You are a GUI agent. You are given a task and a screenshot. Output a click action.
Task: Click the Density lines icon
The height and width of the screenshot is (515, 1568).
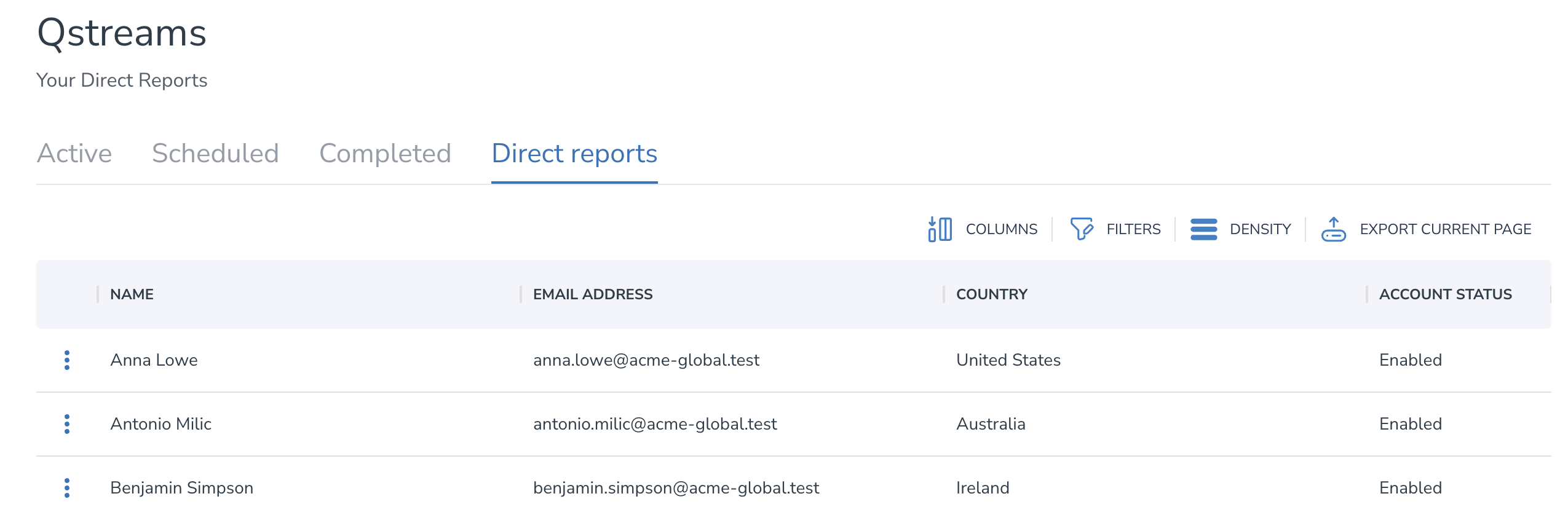click(1203, 229)
